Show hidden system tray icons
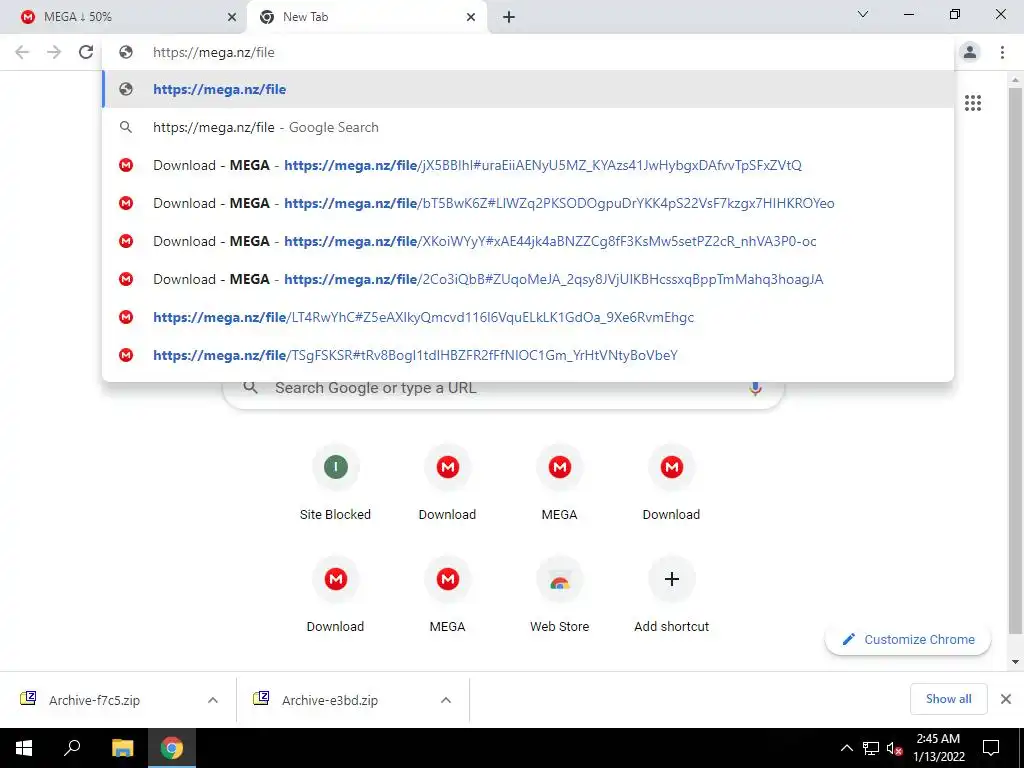The height and width of the screenshot is (768, 1024). tap(846, 748)
